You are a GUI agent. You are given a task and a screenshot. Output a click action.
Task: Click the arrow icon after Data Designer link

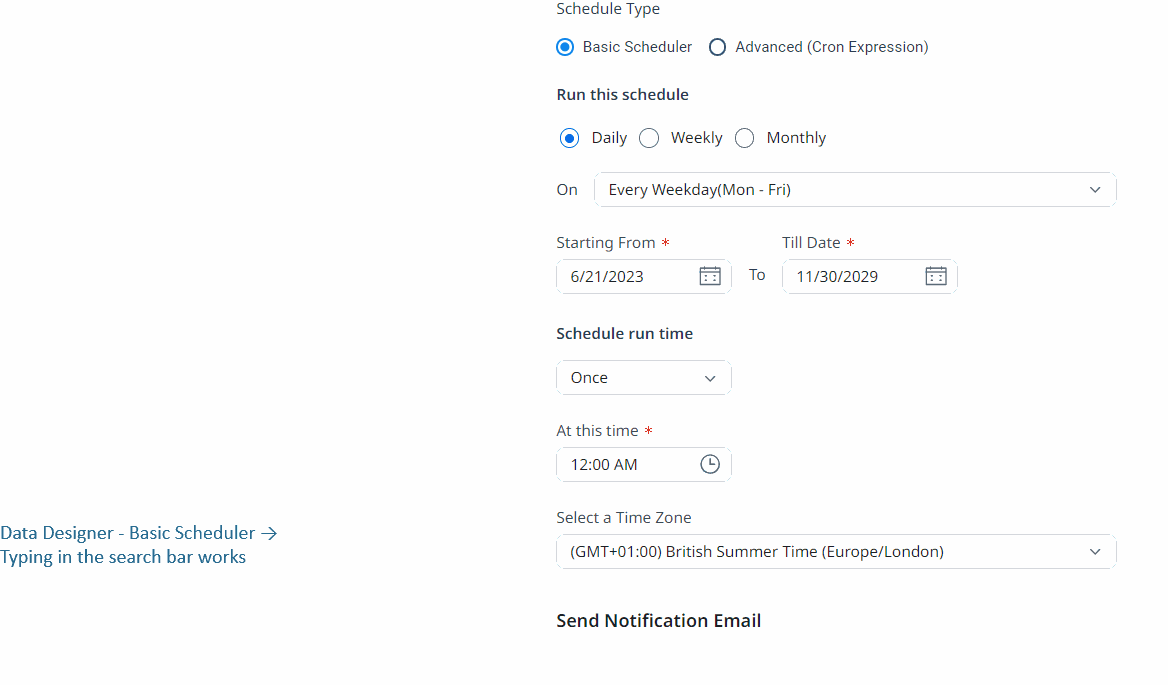point(269,533)
